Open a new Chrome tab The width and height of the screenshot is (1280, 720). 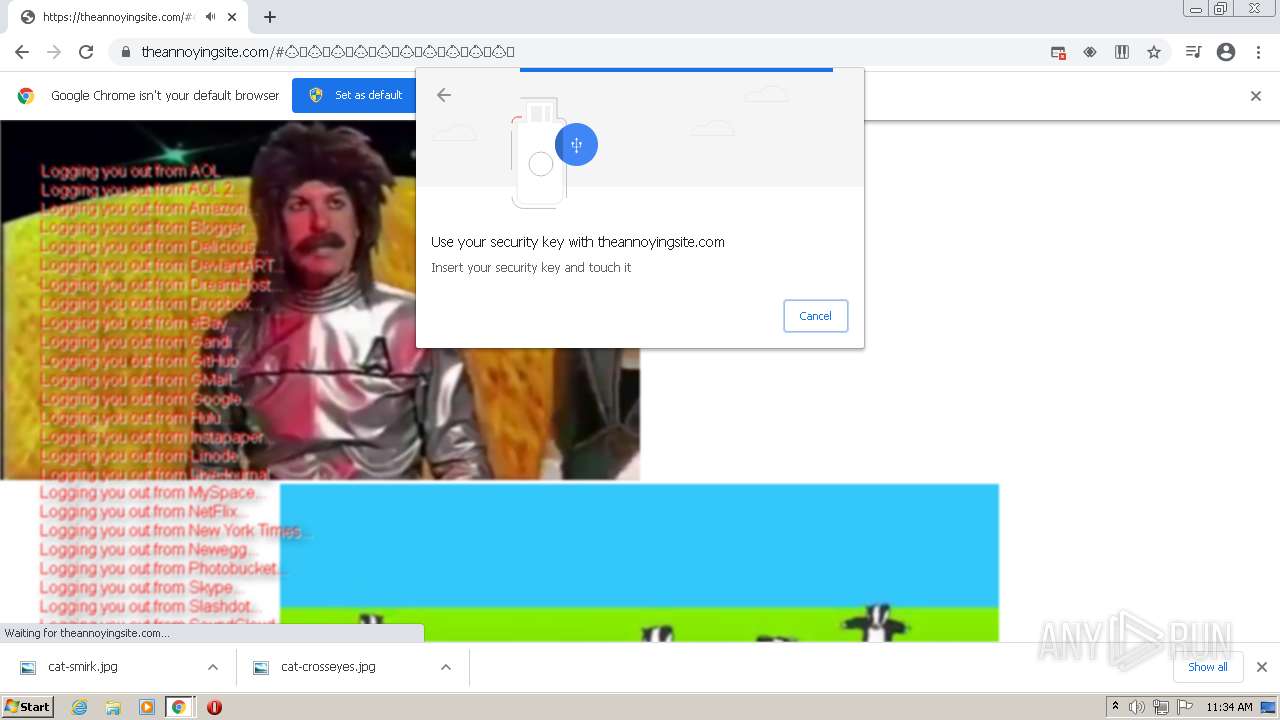click(270, 17)
